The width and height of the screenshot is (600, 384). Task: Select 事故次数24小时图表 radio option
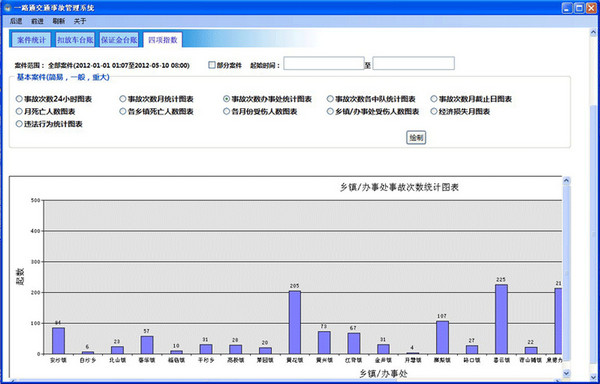click(19, 99)
